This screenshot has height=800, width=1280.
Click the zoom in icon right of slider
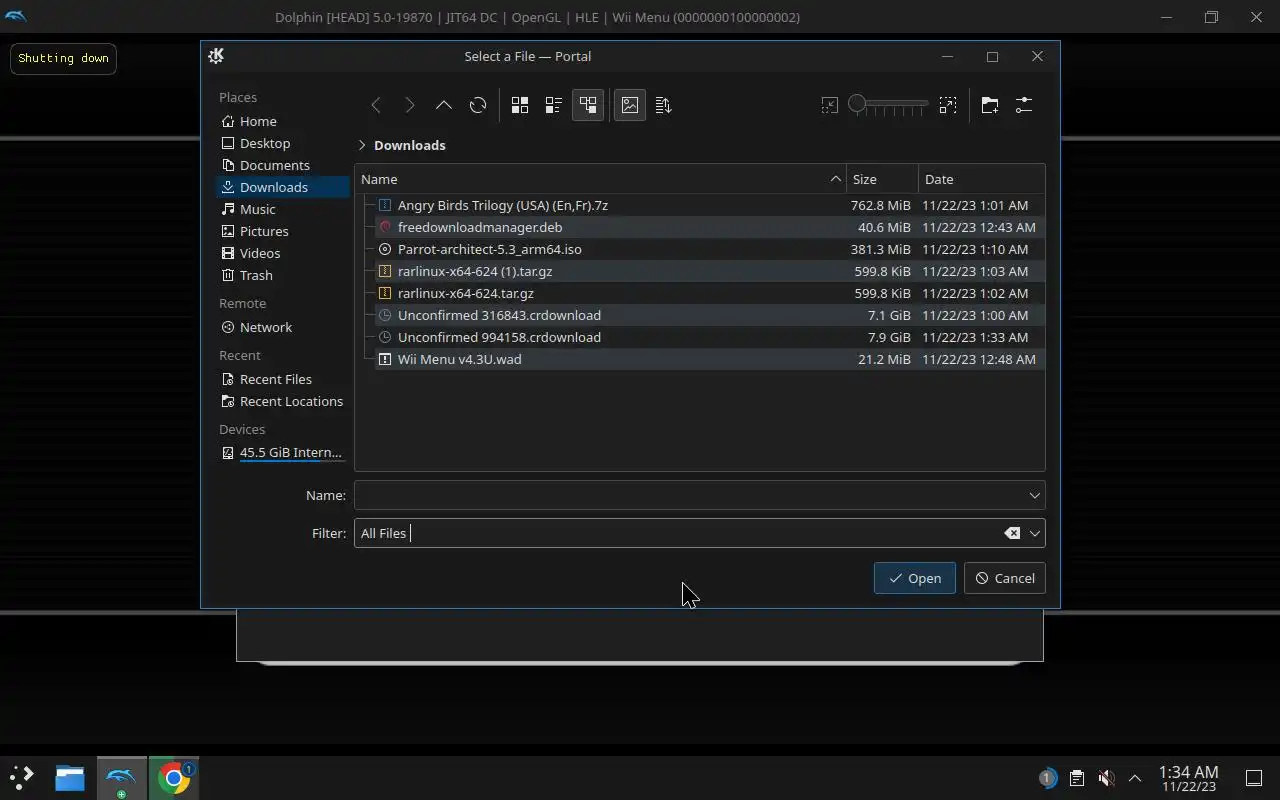tap(948, 105)
